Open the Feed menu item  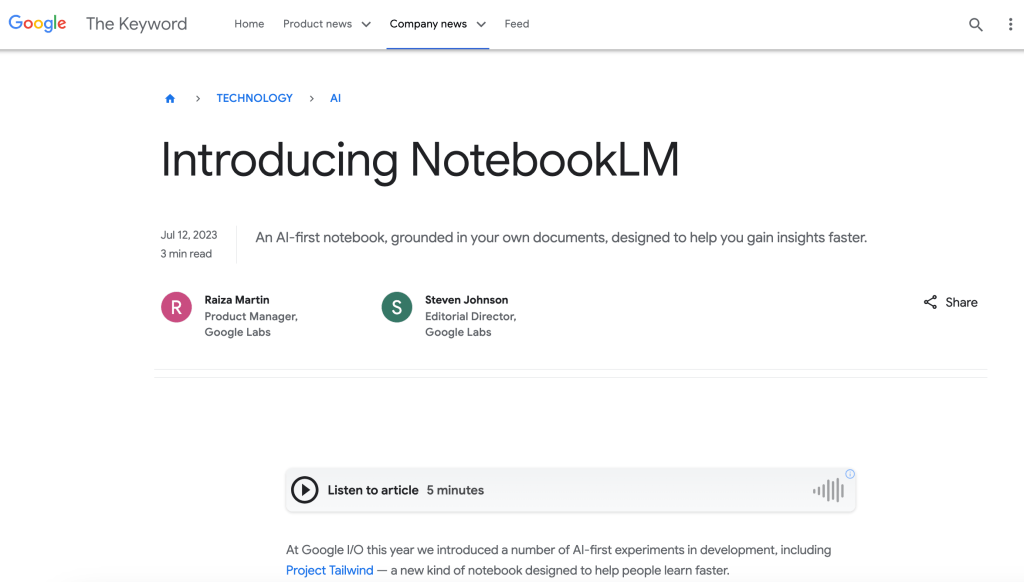coord(516,24)
